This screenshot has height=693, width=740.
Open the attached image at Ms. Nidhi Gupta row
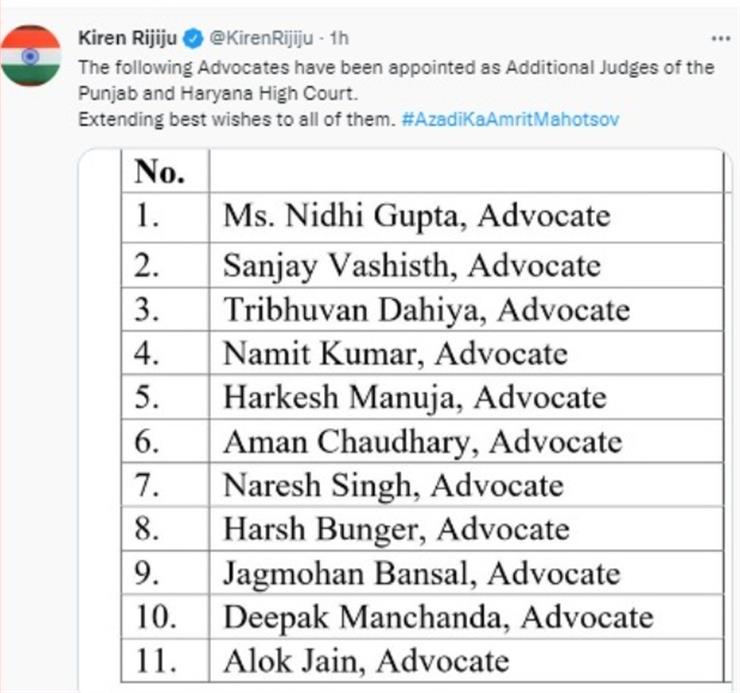tap(417, 216)
